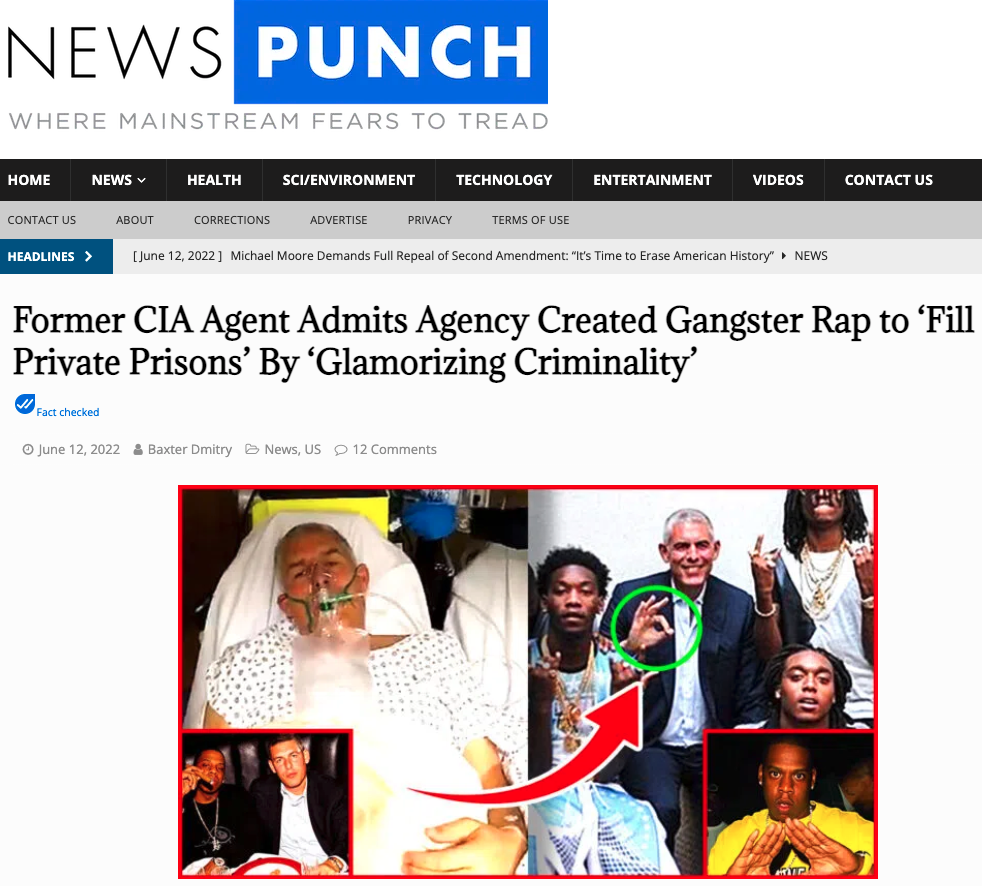Click the Fact checked label

pyautogui.click(x=68, y=412)
